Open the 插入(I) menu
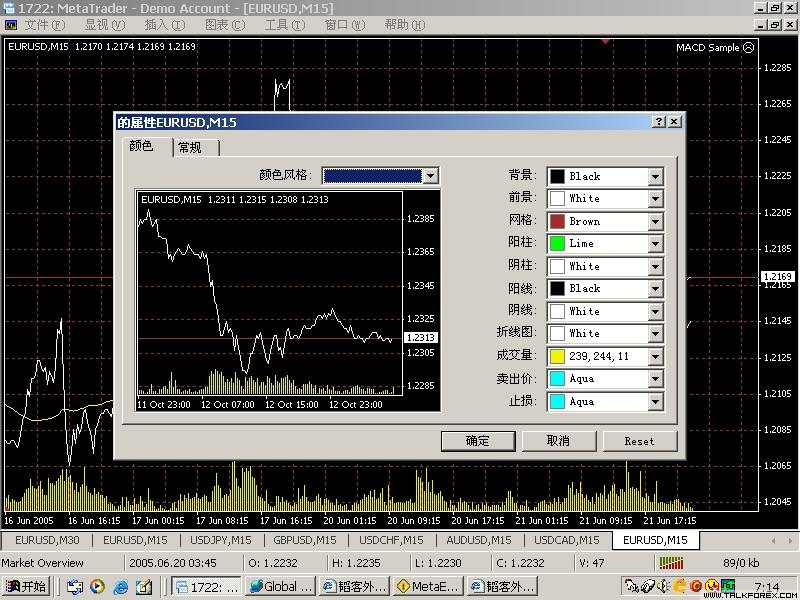 point(165,24)
